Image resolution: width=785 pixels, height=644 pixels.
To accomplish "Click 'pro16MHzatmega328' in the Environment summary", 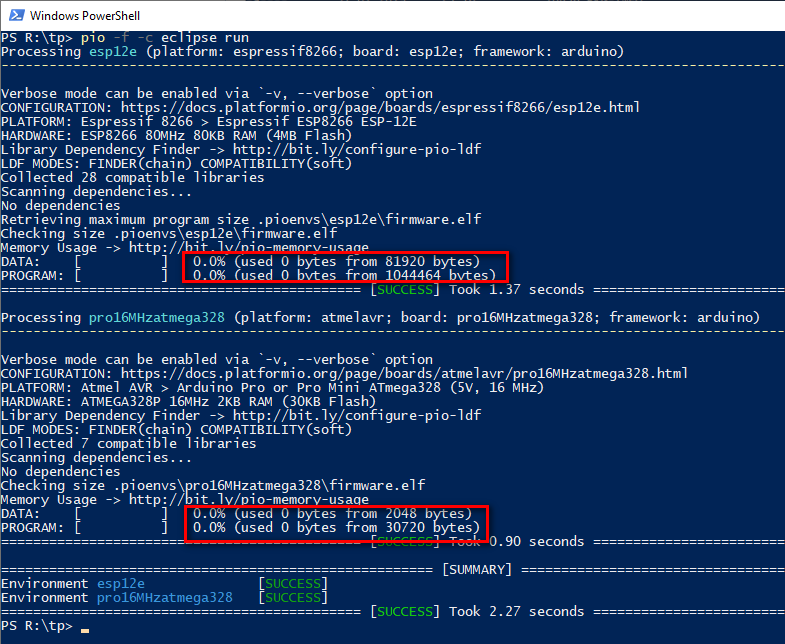I will coord(165,598).
